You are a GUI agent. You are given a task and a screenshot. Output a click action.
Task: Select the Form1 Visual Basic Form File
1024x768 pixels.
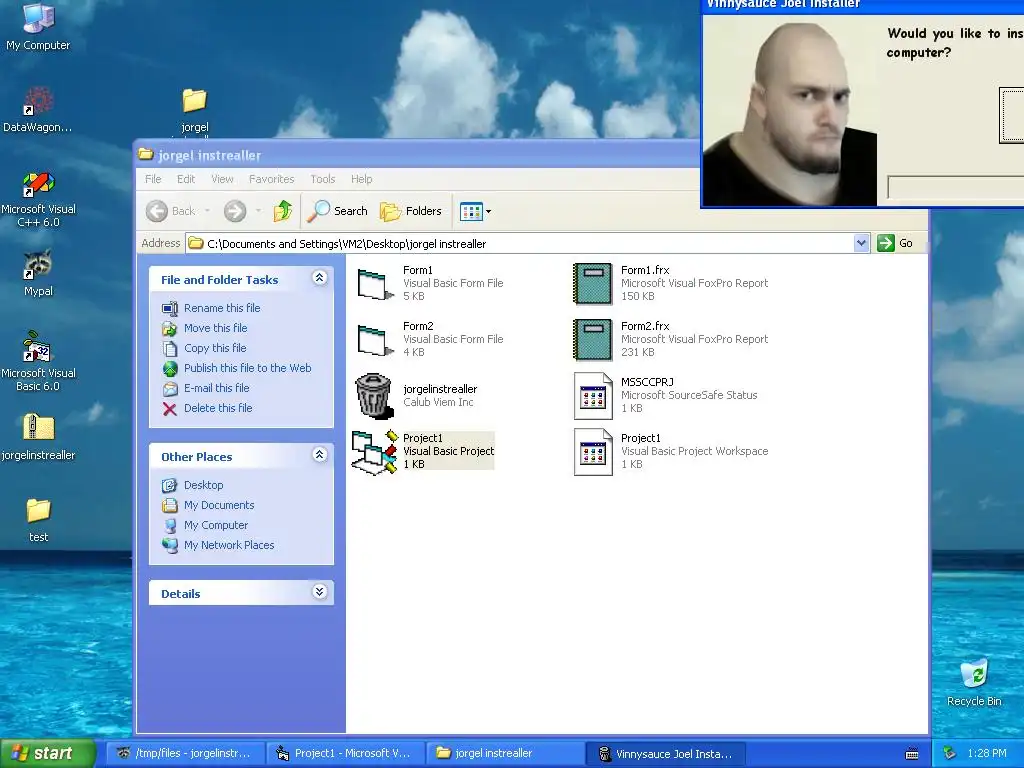click(x=430, y=283)
